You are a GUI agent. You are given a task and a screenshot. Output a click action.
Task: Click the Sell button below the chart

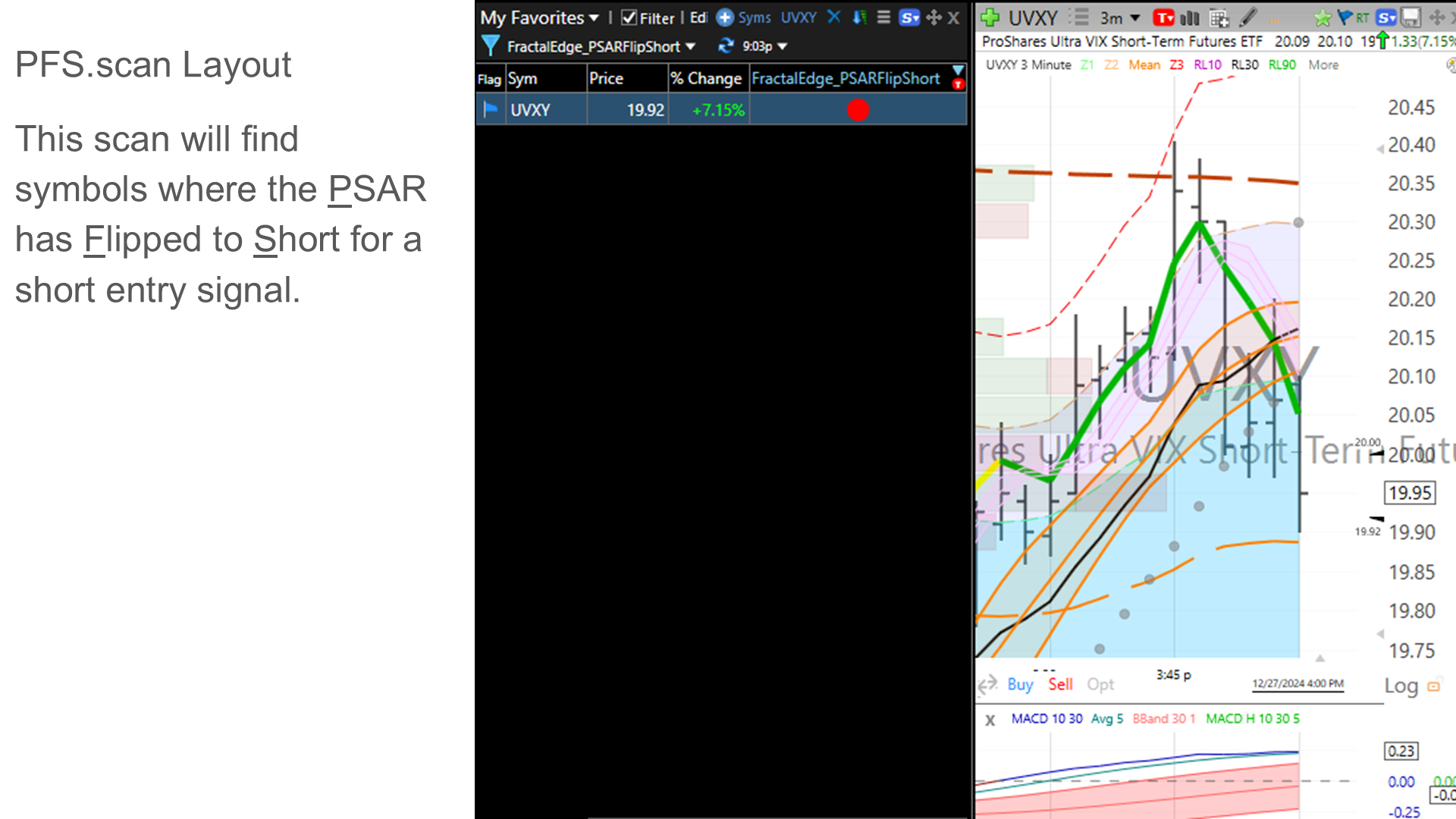pyautogui.click(x=1060, y=685)
